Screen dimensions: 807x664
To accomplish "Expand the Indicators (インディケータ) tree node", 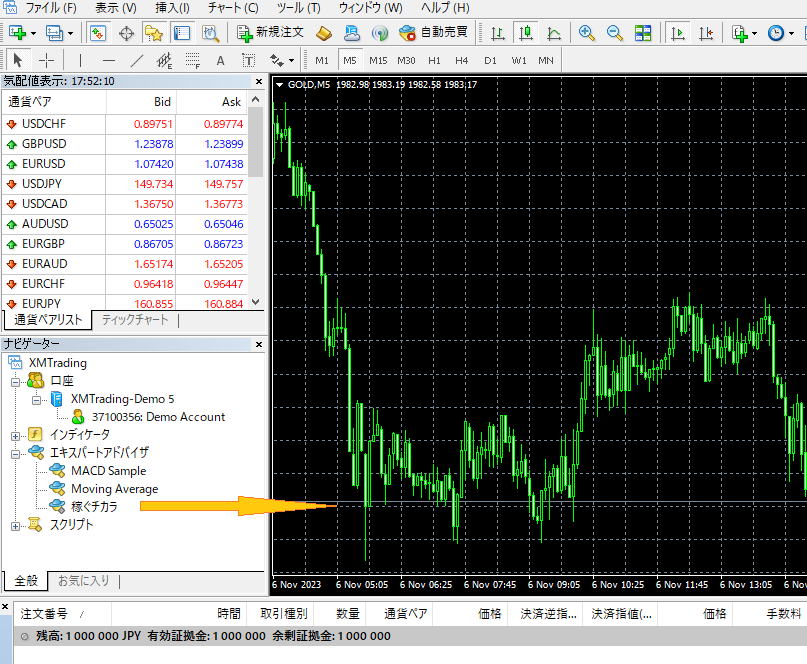I will click(15, 435).
